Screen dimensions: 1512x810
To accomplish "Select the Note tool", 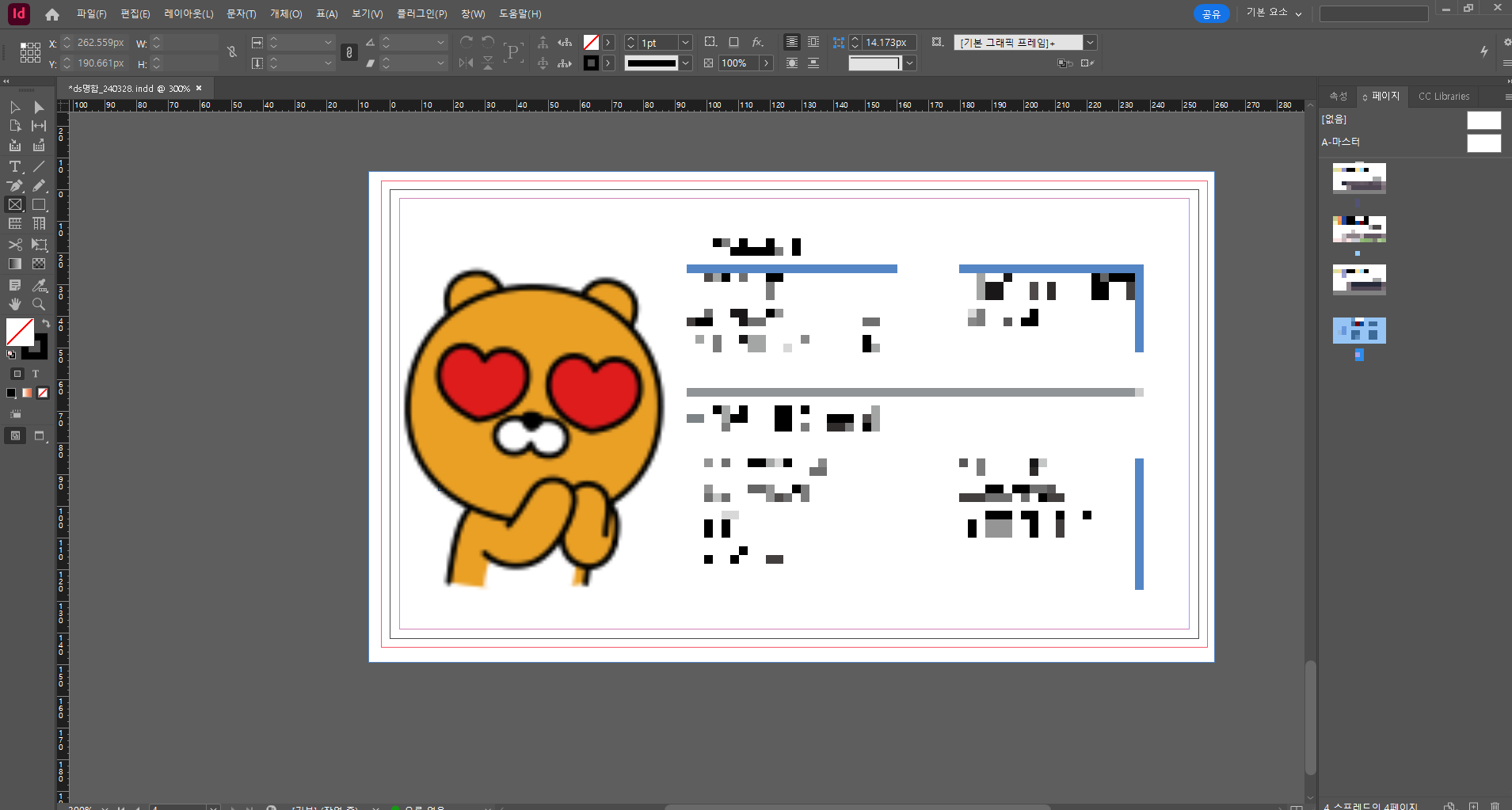I will point(15,285).
